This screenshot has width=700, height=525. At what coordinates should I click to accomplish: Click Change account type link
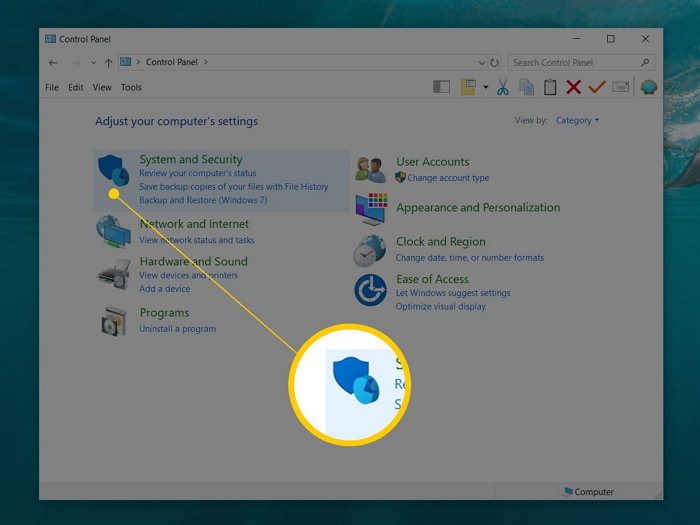click(448, 178)
